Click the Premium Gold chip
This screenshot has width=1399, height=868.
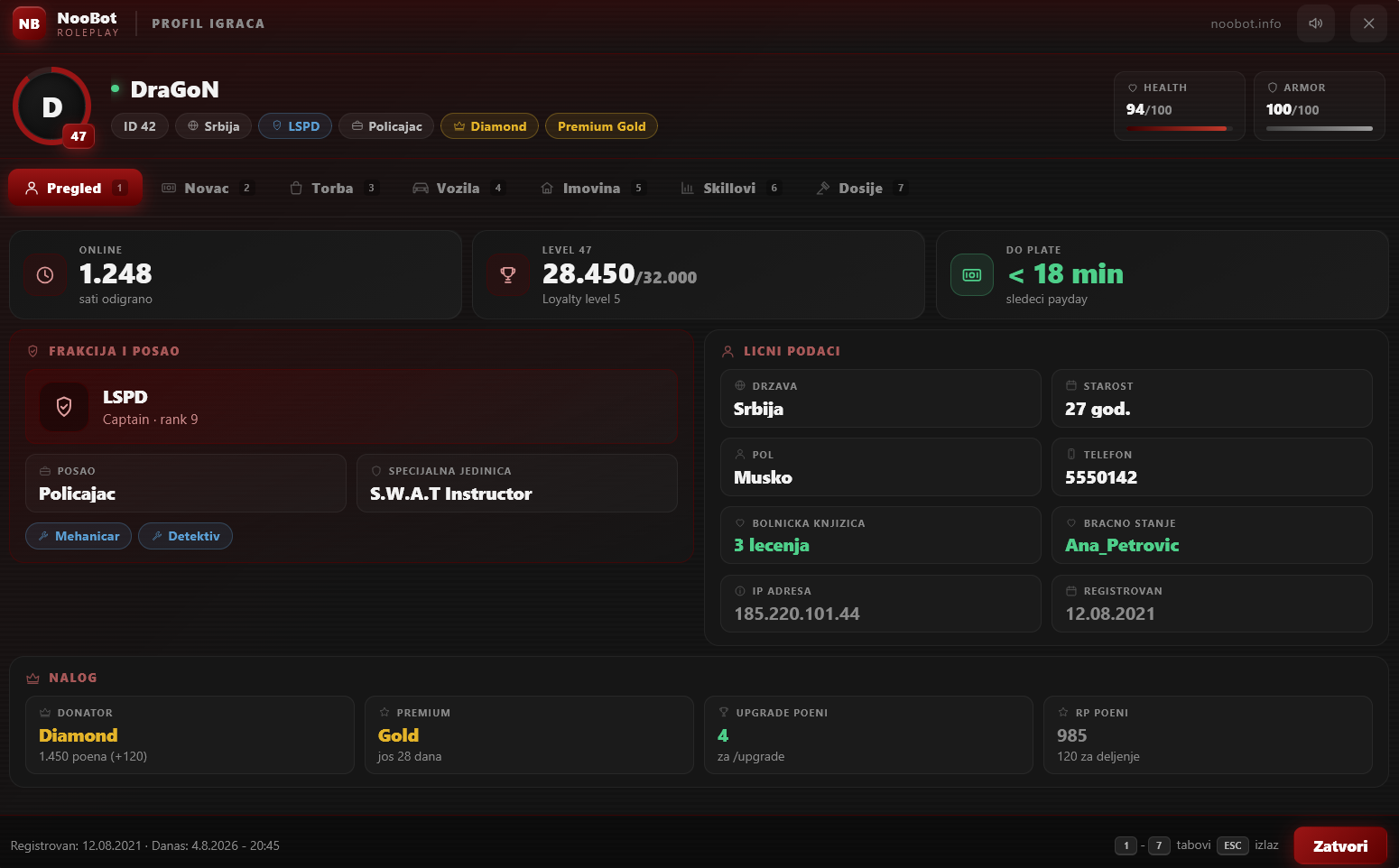601,126
